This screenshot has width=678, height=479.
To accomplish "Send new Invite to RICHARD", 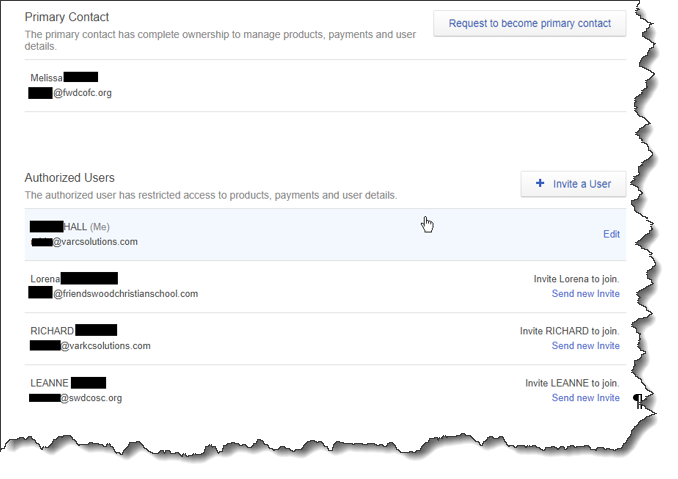I will click(585, 346).
